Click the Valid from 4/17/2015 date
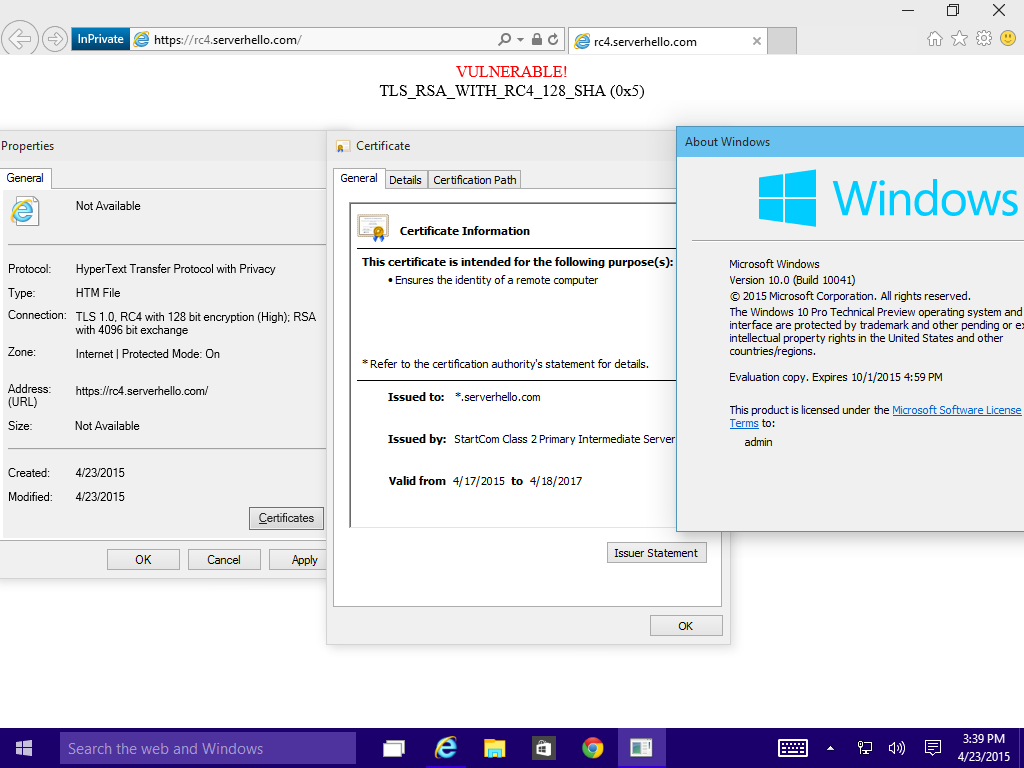This screenshot has width=1024, height=768. coord(479,481)
